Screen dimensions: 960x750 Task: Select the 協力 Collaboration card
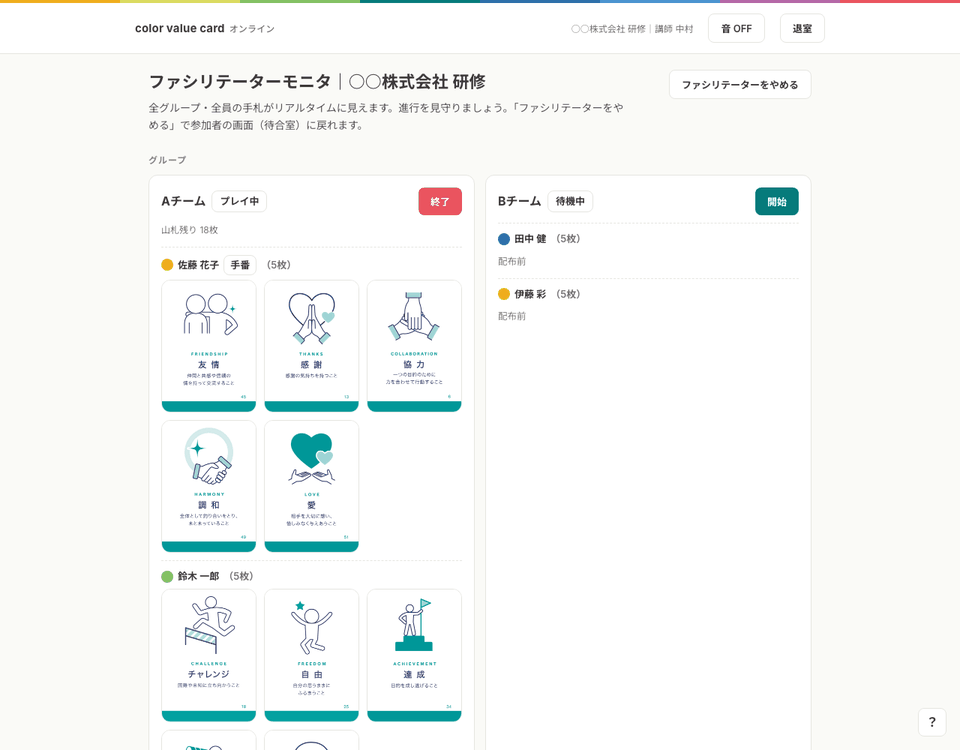click(414, 346)
